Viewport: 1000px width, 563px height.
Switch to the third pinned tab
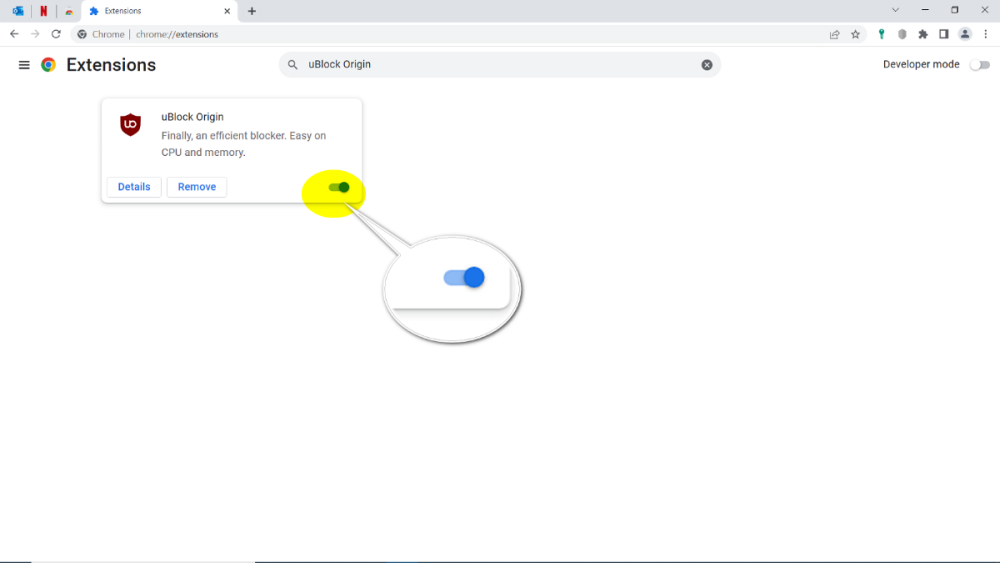(69, 11)
